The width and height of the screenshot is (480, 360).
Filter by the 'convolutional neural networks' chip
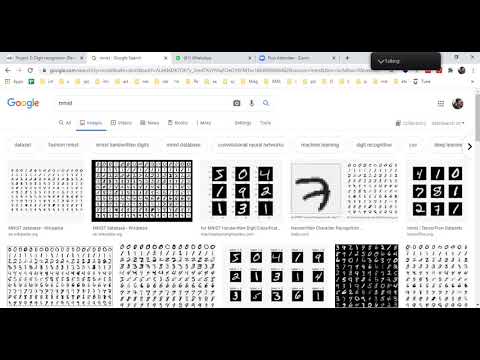(x=251, y=145)
